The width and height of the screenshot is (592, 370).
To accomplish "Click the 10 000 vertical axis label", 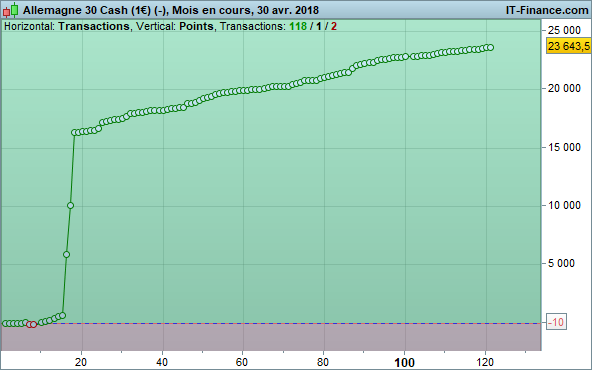I will tap(564, 205).
